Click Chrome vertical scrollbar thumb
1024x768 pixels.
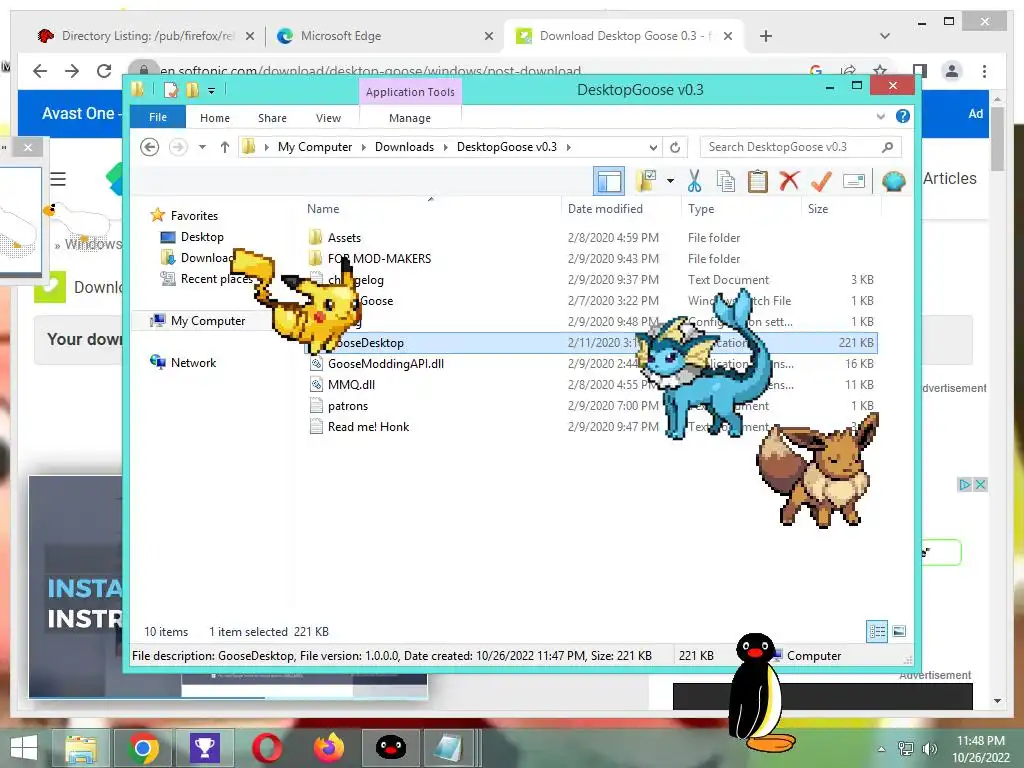pyautogui.click(x=997, y=138)
